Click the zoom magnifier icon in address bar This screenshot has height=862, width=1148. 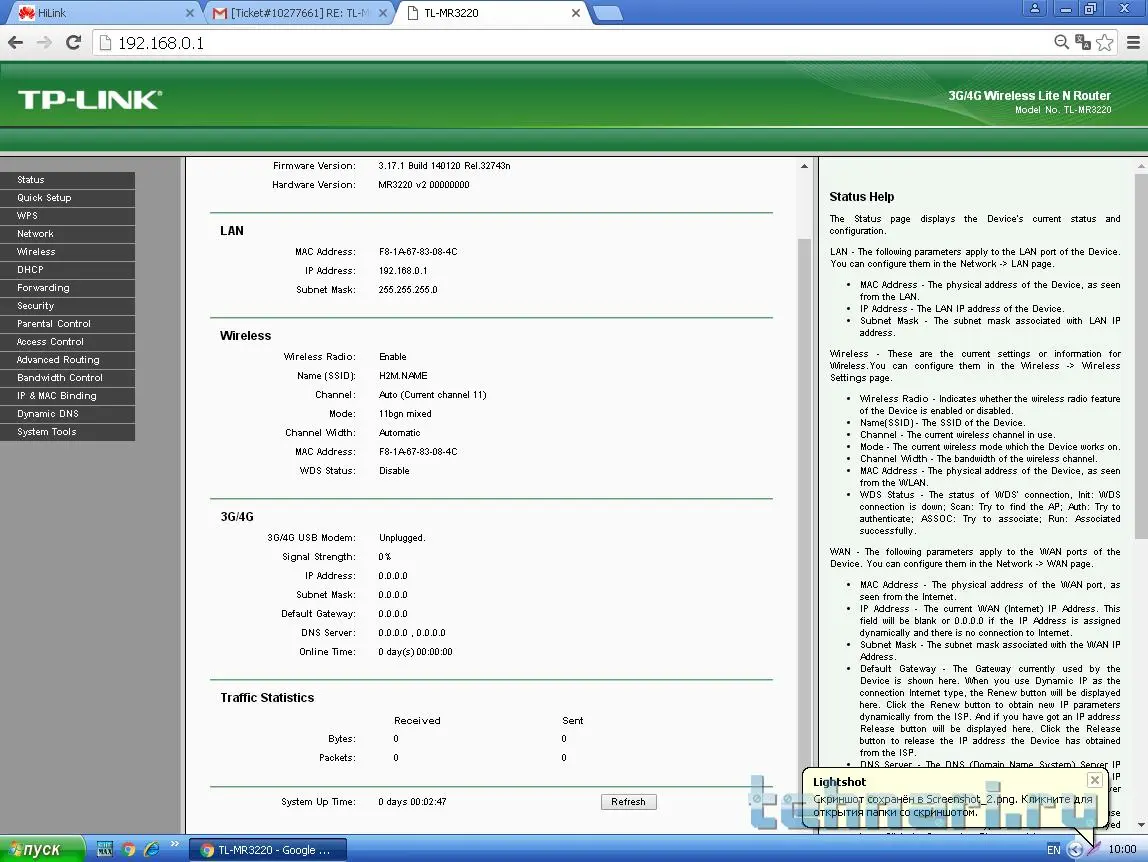[1061, 43]
